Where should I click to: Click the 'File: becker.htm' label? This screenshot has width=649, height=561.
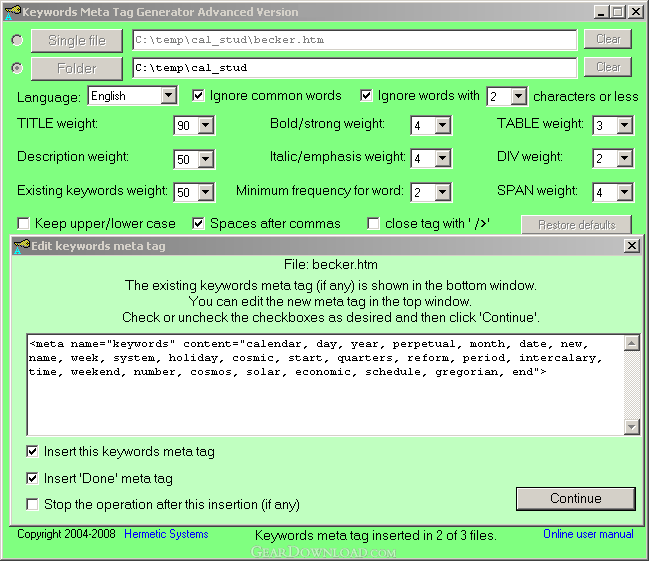[x=331, y=265]
